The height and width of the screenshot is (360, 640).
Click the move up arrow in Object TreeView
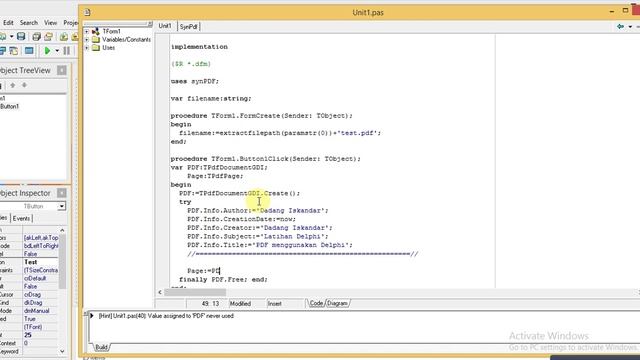[13, 85]
